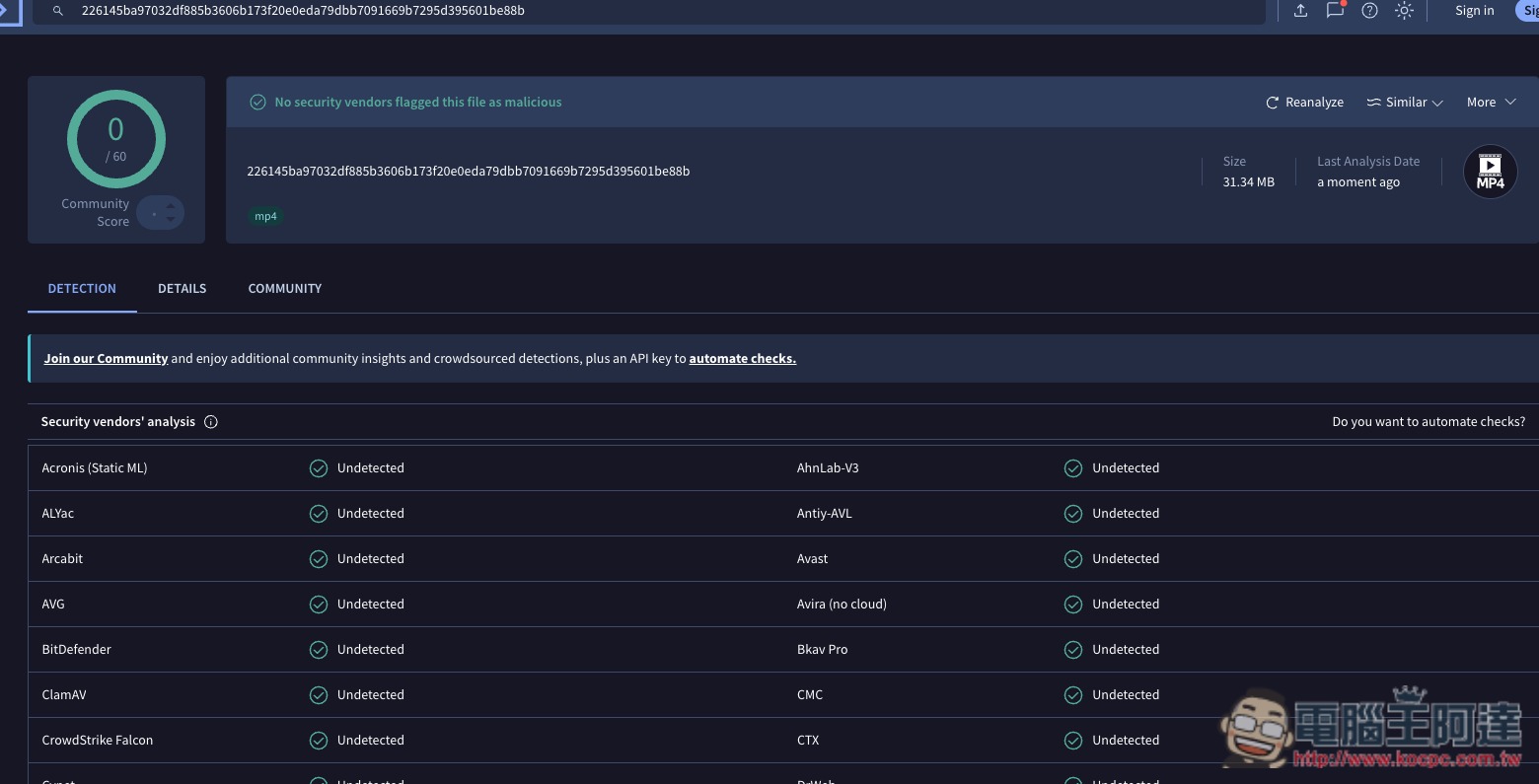The height and width of the screenshot is (784, 1539).
Task: Click the 'a moment ago' analysis date value
Action: (1358, 182)
